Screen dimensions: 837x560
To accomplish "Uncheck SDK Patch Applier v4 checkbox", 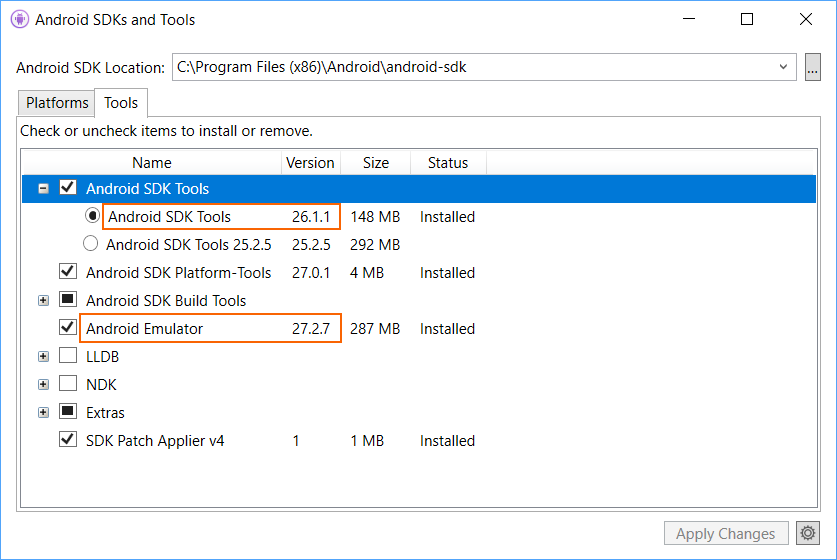I will point(68,440).
